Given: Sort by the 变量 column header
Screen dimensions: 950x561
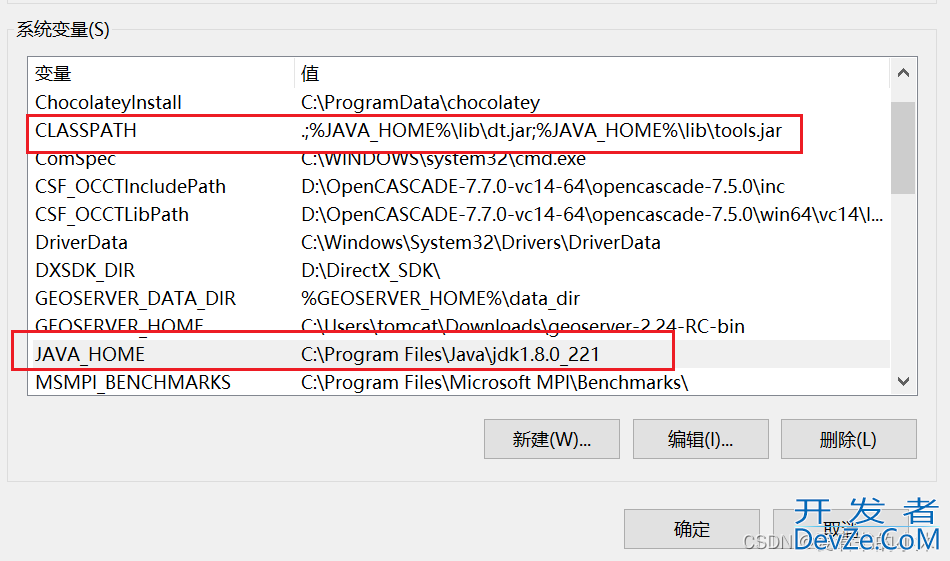Looking at the screenshot, I should coord(161,73).
